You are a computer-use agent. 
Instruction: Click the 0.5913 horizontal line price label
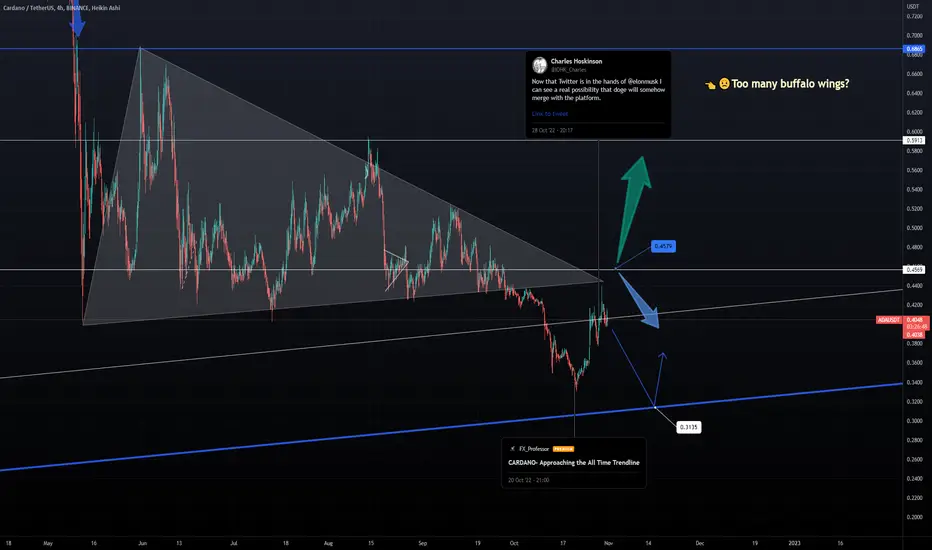[x=914, y=140]
